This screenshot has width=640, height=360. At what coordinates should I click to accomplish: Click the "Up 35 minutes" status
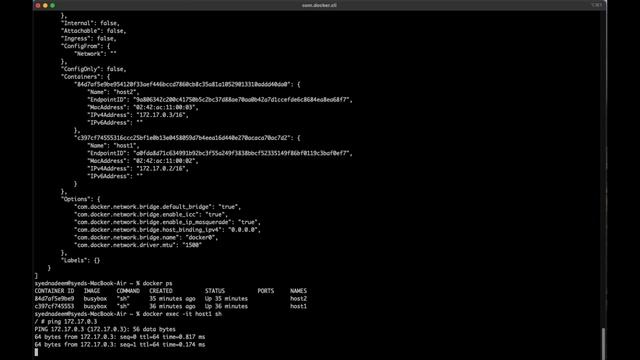(226, 299)
